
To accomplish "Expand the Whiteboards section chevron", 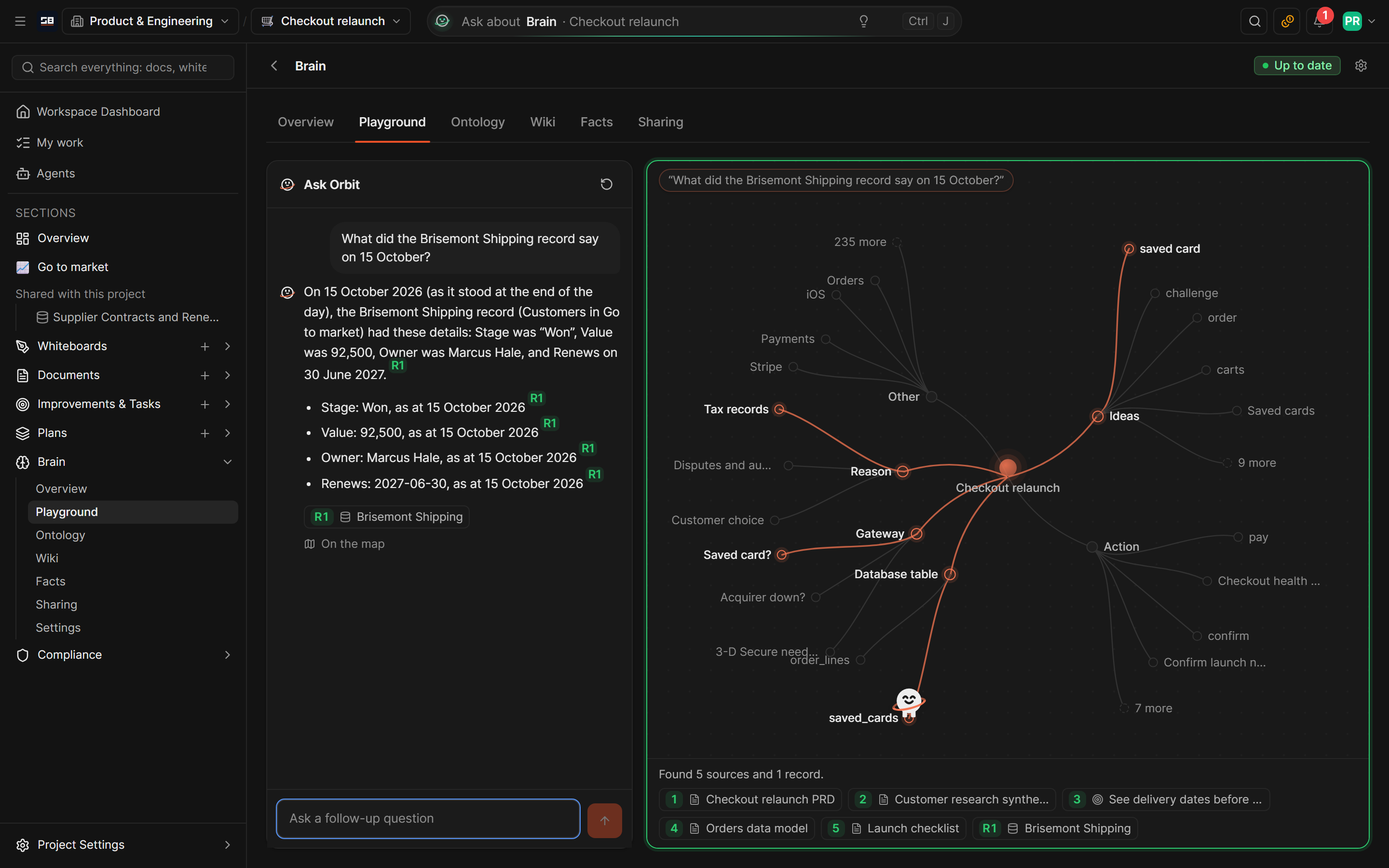I will [227, 346].
